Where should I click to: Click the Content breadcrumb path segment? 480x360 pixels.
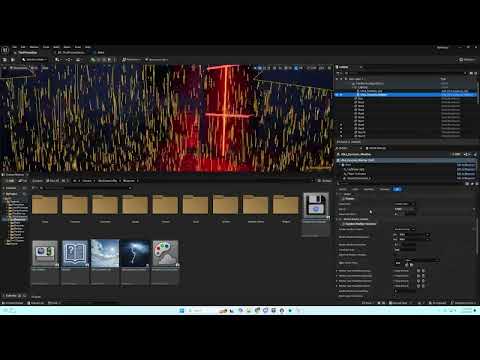tap(87, 181)
